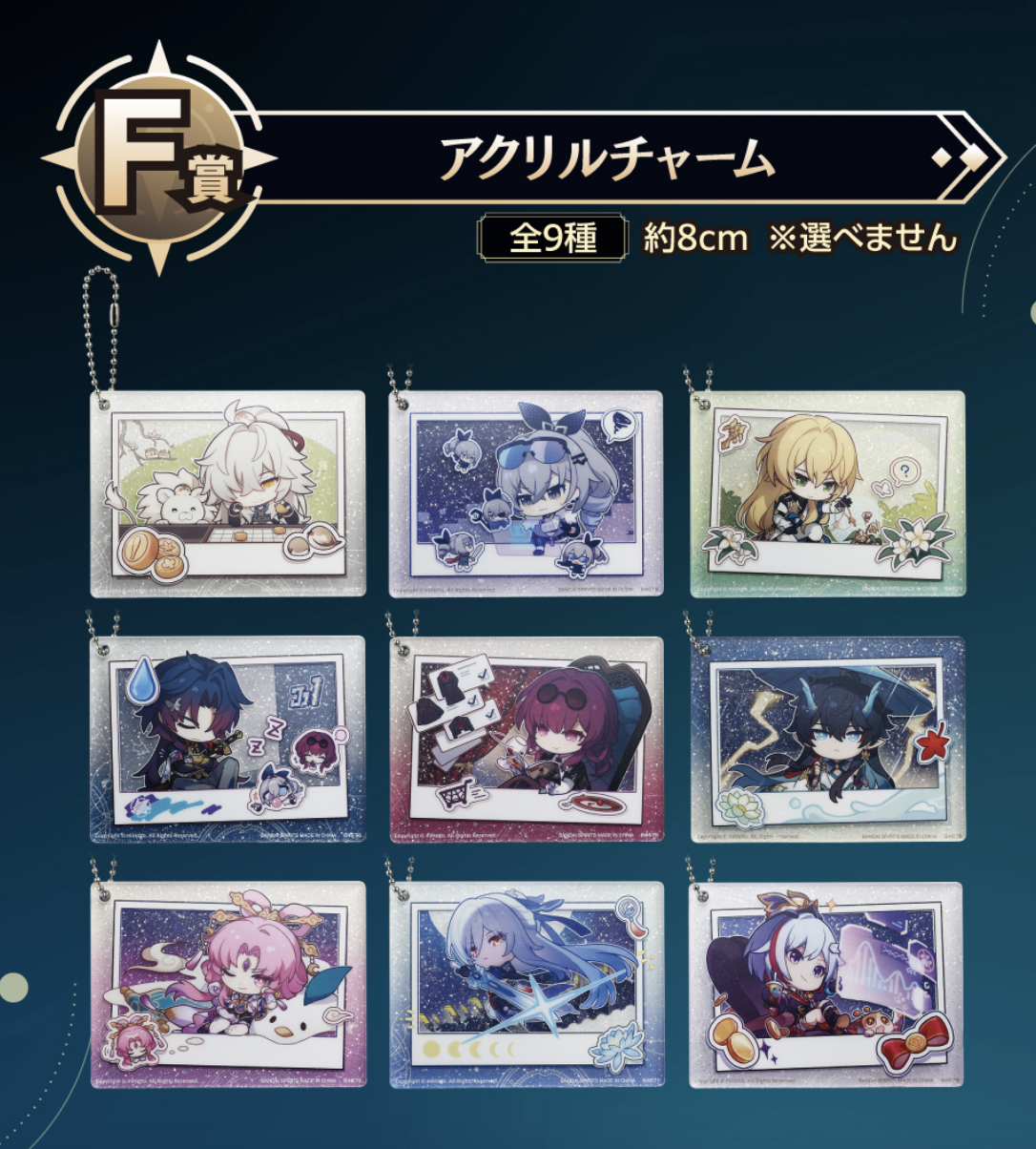The width and height of the screenshot is (1036, 1149).
Task: Select the magenta-haired woman shopping charm
Action: click(x=526, y=740)
